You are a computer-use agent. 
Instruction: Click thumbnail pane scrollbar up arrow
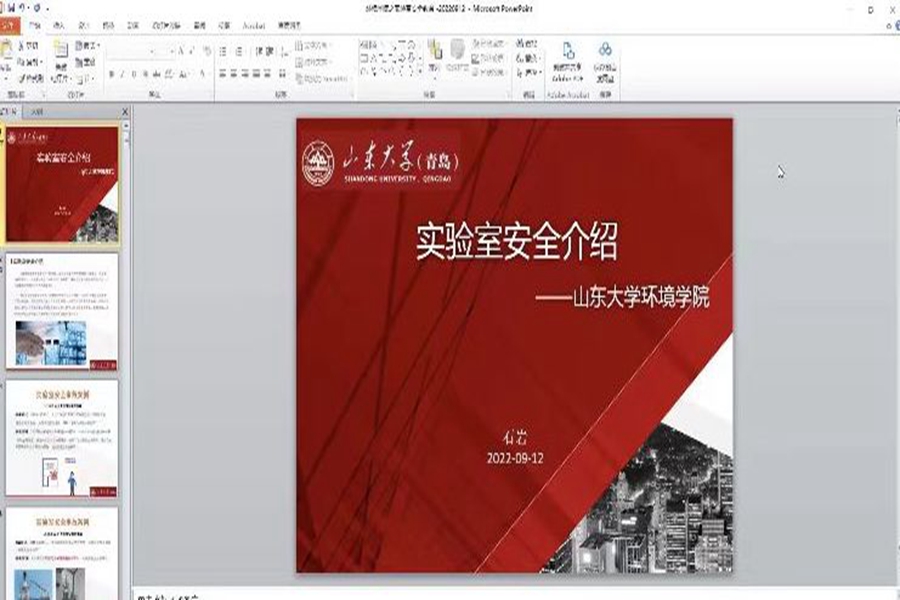pos(126,125)
